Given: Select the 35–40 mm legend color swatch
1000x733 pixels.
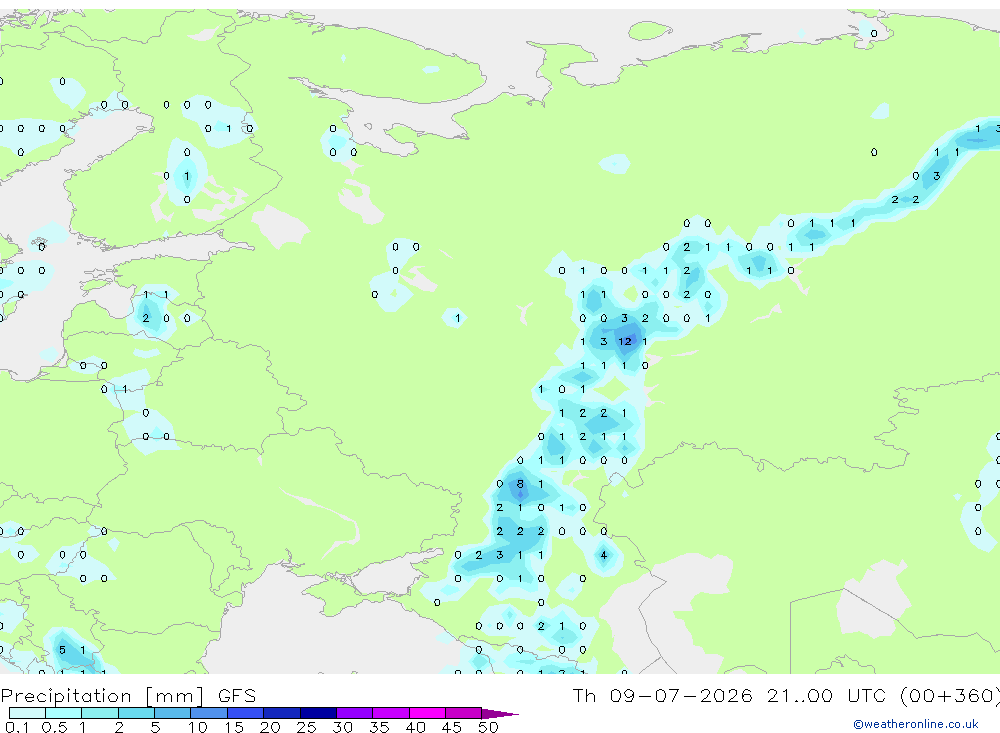Looking at the screenshot, I should tap(390, 713).
